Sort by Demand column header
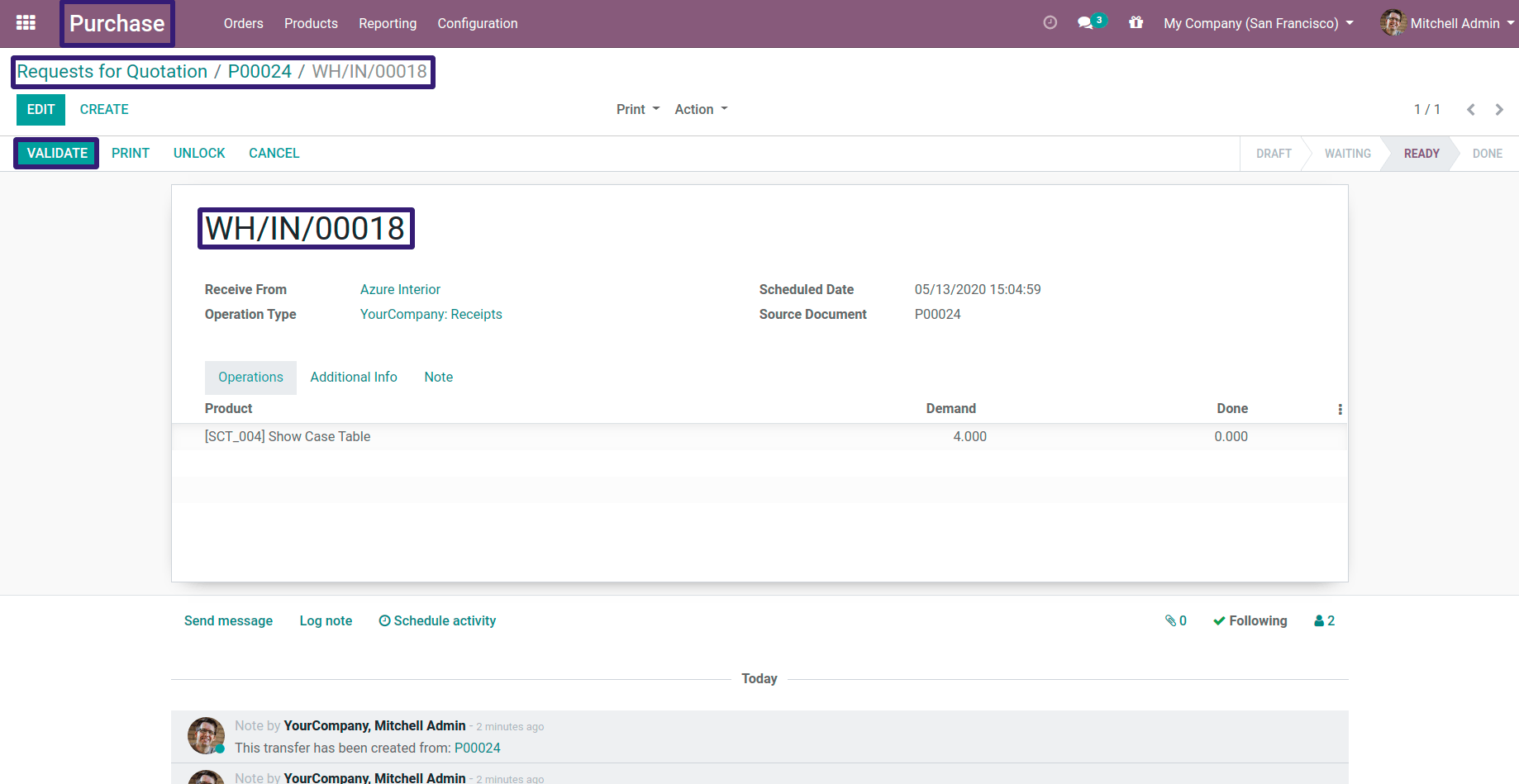This screenshot has width=1519, height=784. [950, 408]
